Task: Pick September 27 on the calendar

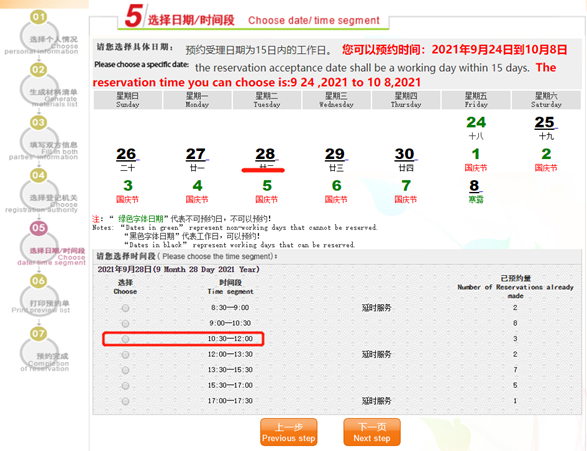Action: pos(196,154)
